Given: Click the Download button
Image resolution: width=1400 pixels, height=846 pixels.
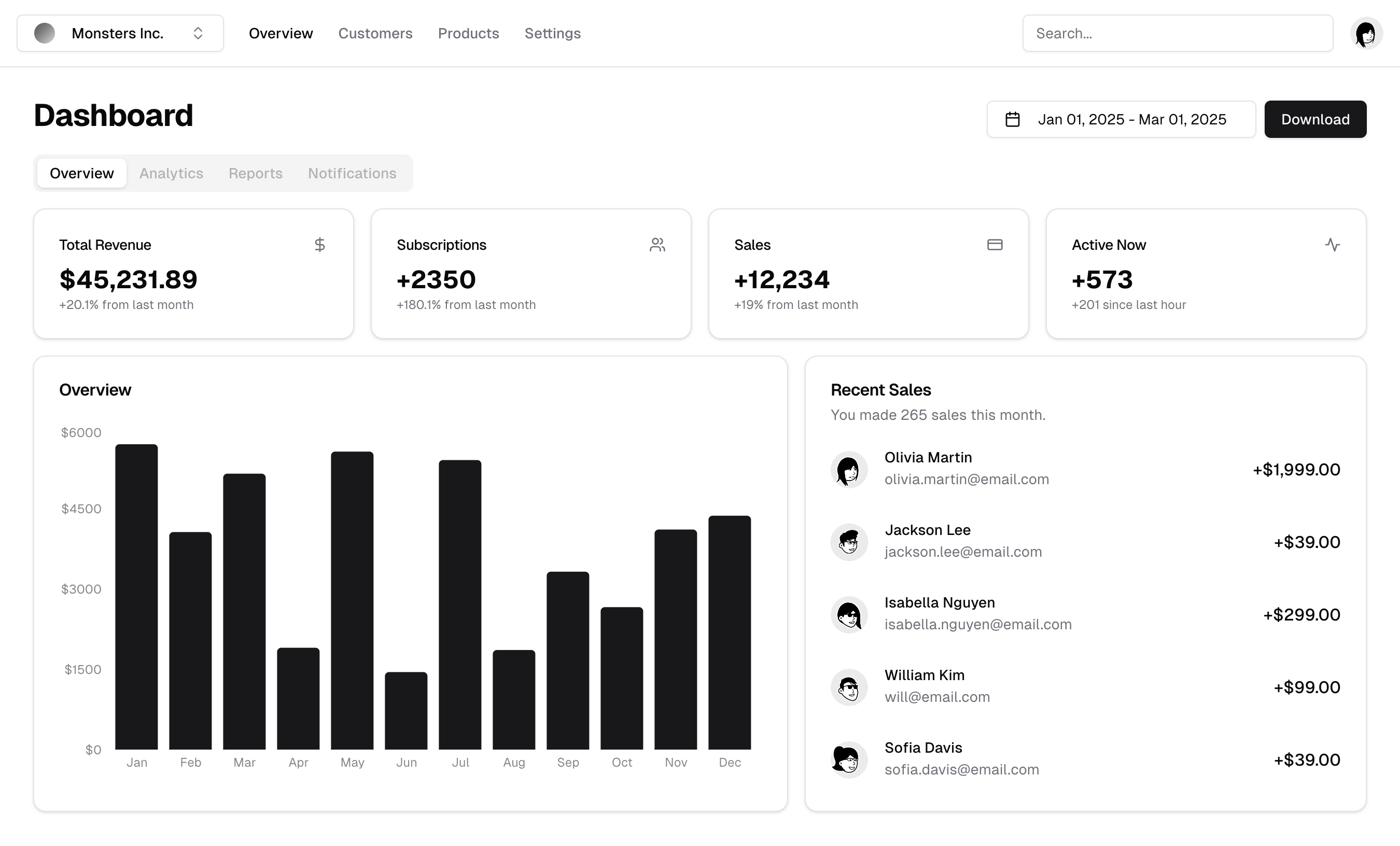Looking at the screenshot, I should click(x=1315, y=119).
